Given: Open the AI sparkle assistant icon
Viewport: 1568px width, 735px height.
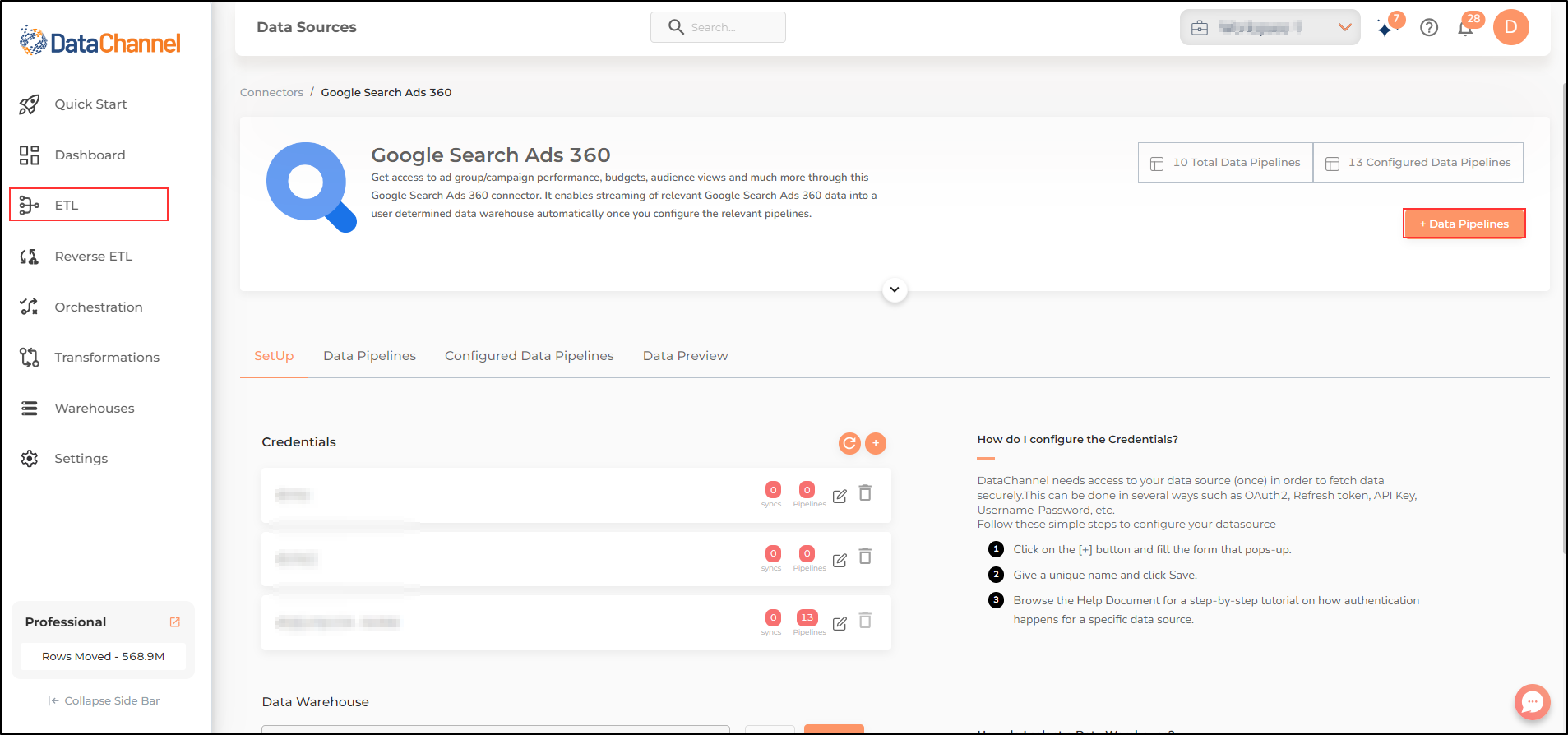Looking at the screenshot, I should pos(1386,29).
